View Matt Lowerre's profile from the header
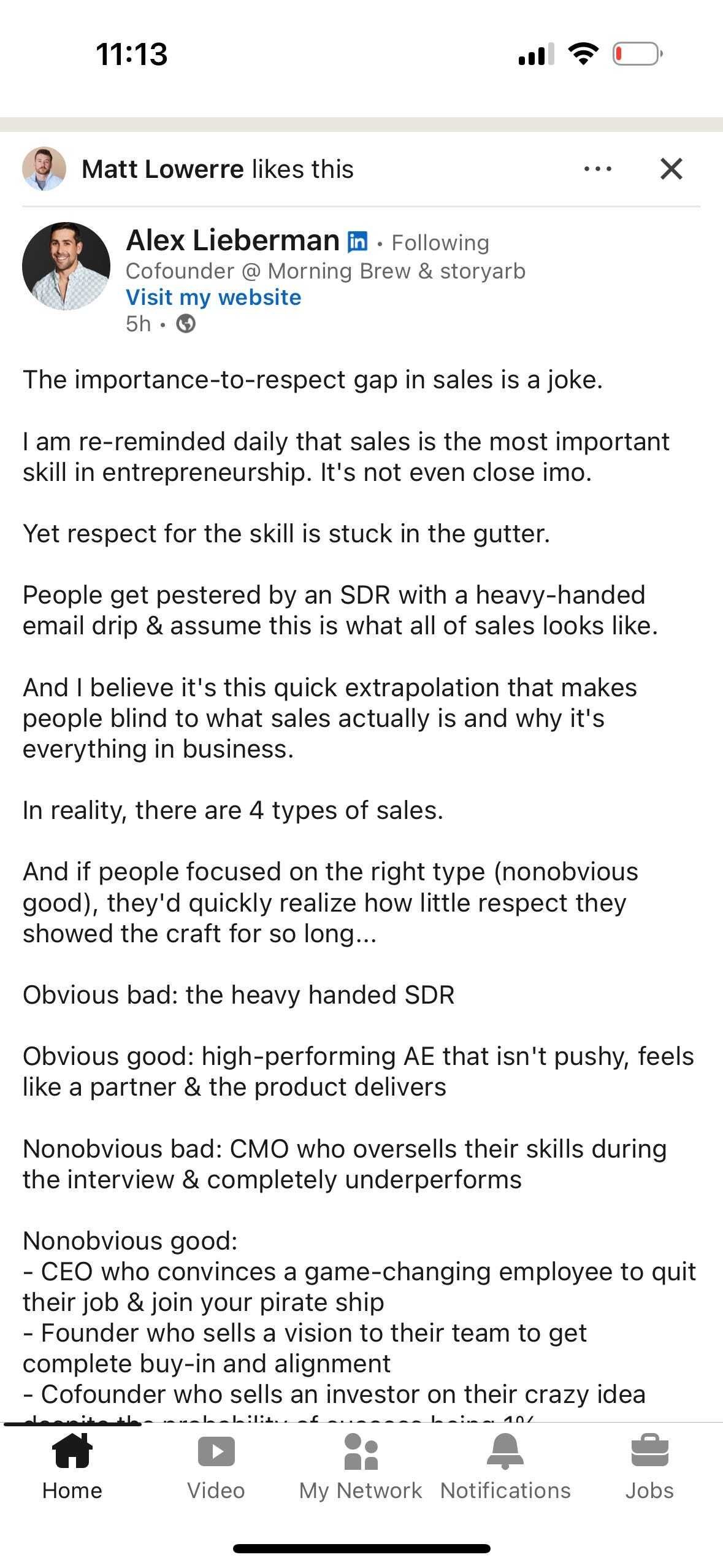This screenshot has width=723, height=1568. tap(163, 169)
